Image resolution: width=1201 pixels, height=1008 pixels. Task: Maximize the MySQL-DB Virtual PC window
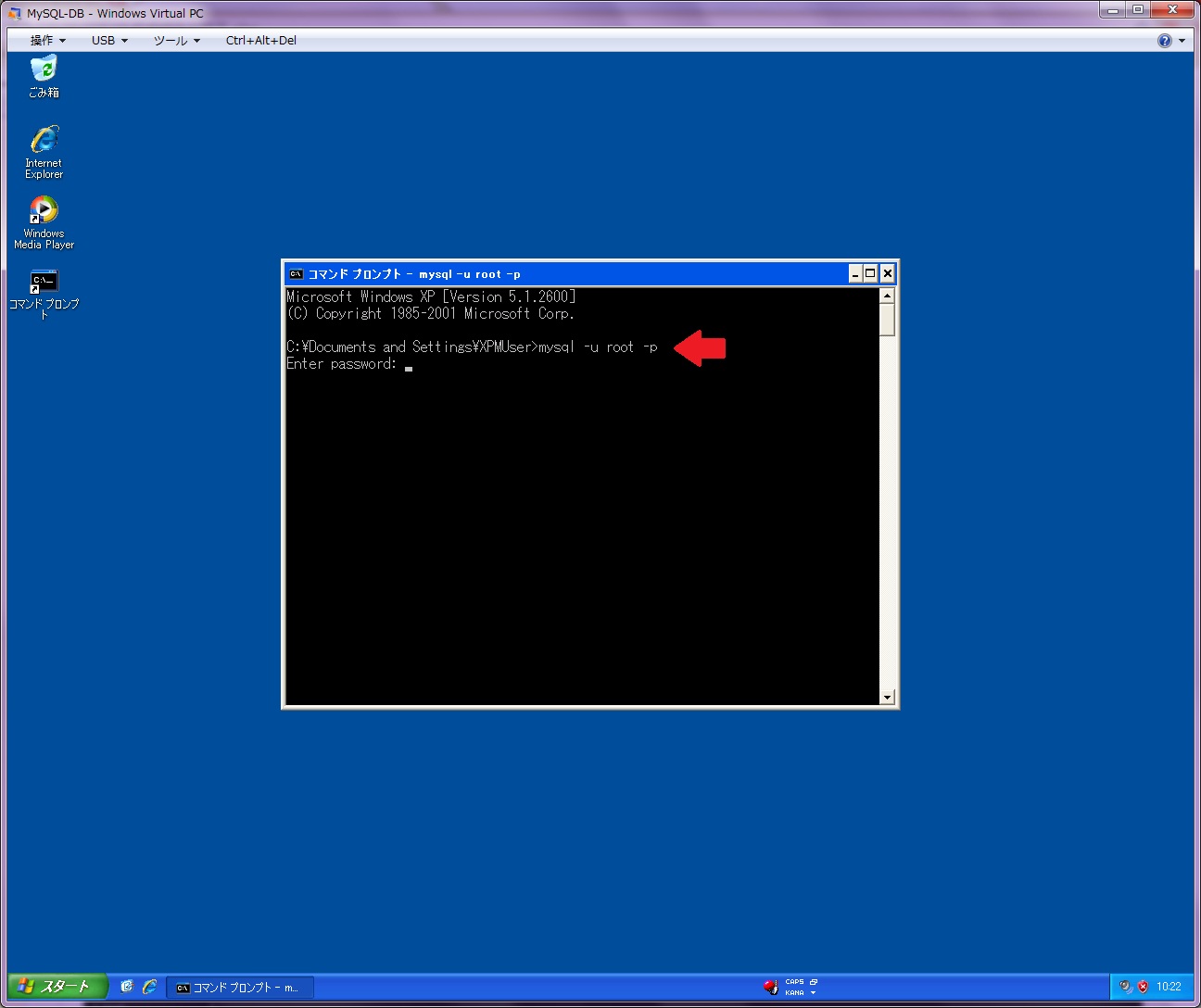click(1137, 10)
